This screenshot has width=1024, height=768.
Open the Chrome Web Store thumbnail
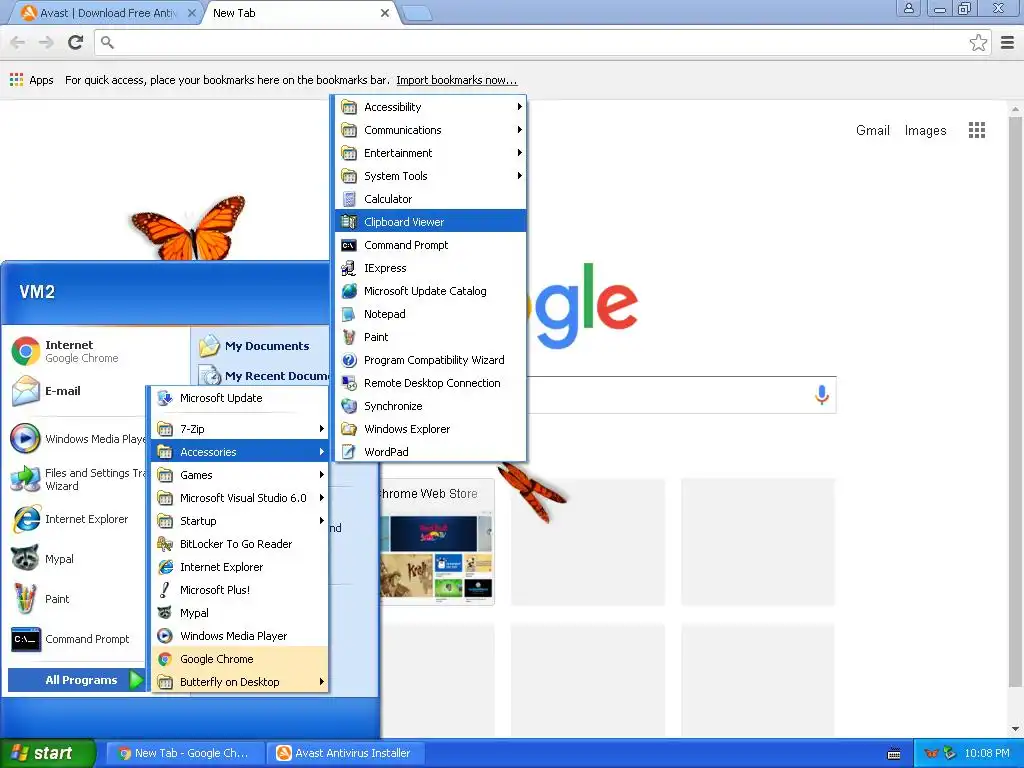(x=437, y=542)
